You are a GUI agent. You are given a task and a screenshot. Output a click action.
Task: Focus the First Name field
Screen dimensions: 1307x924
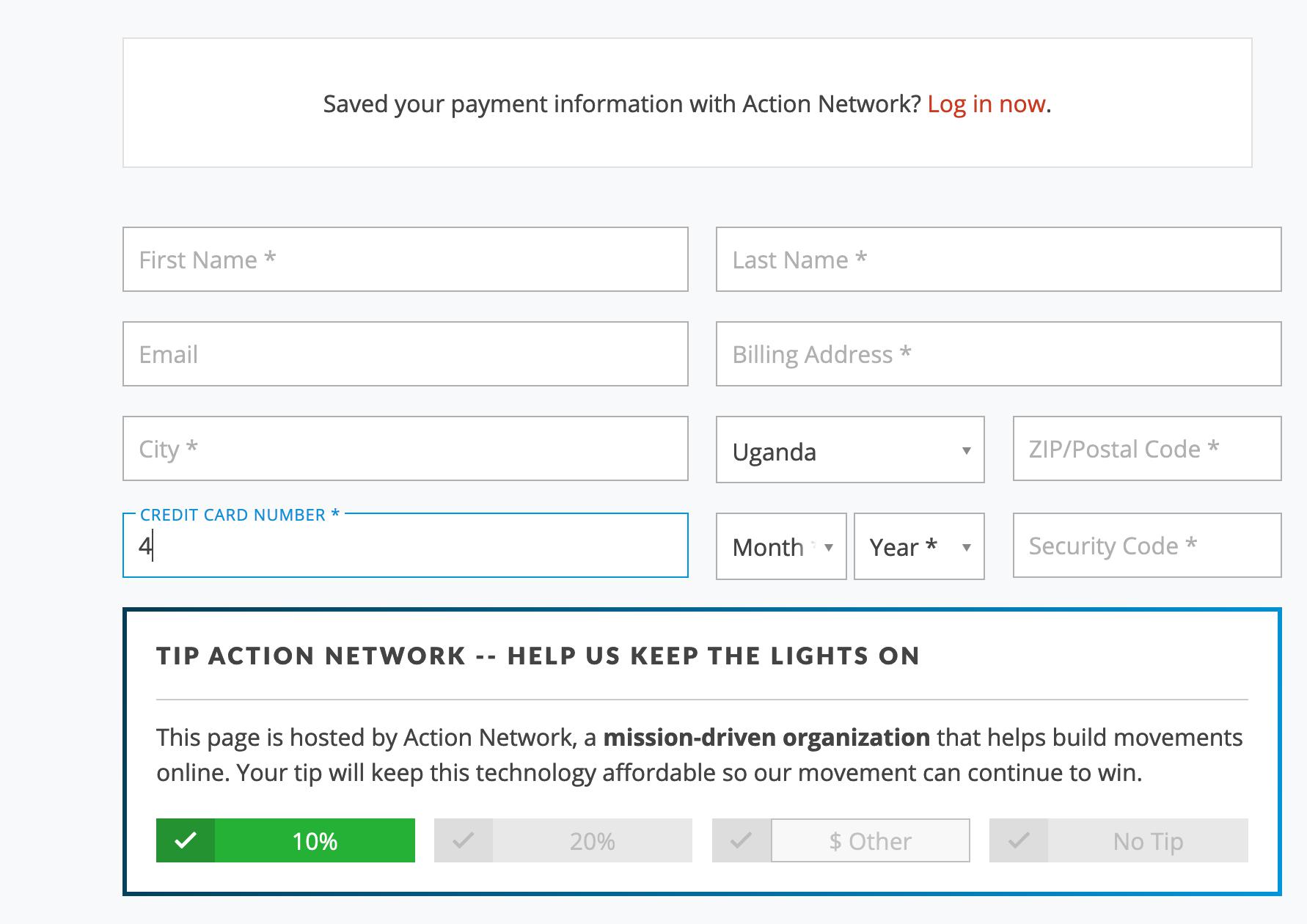405,260
